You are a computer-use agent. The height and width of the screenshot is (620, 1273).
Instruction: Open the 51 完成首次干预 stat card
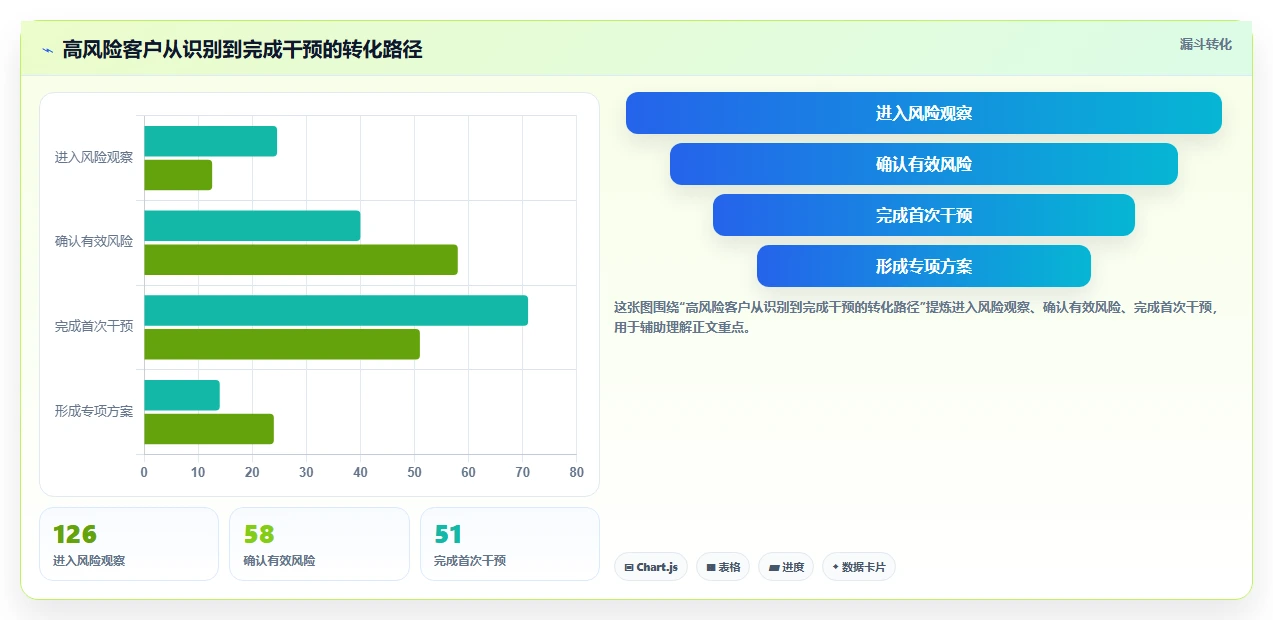pyautogui.click(x=510, y=544)
